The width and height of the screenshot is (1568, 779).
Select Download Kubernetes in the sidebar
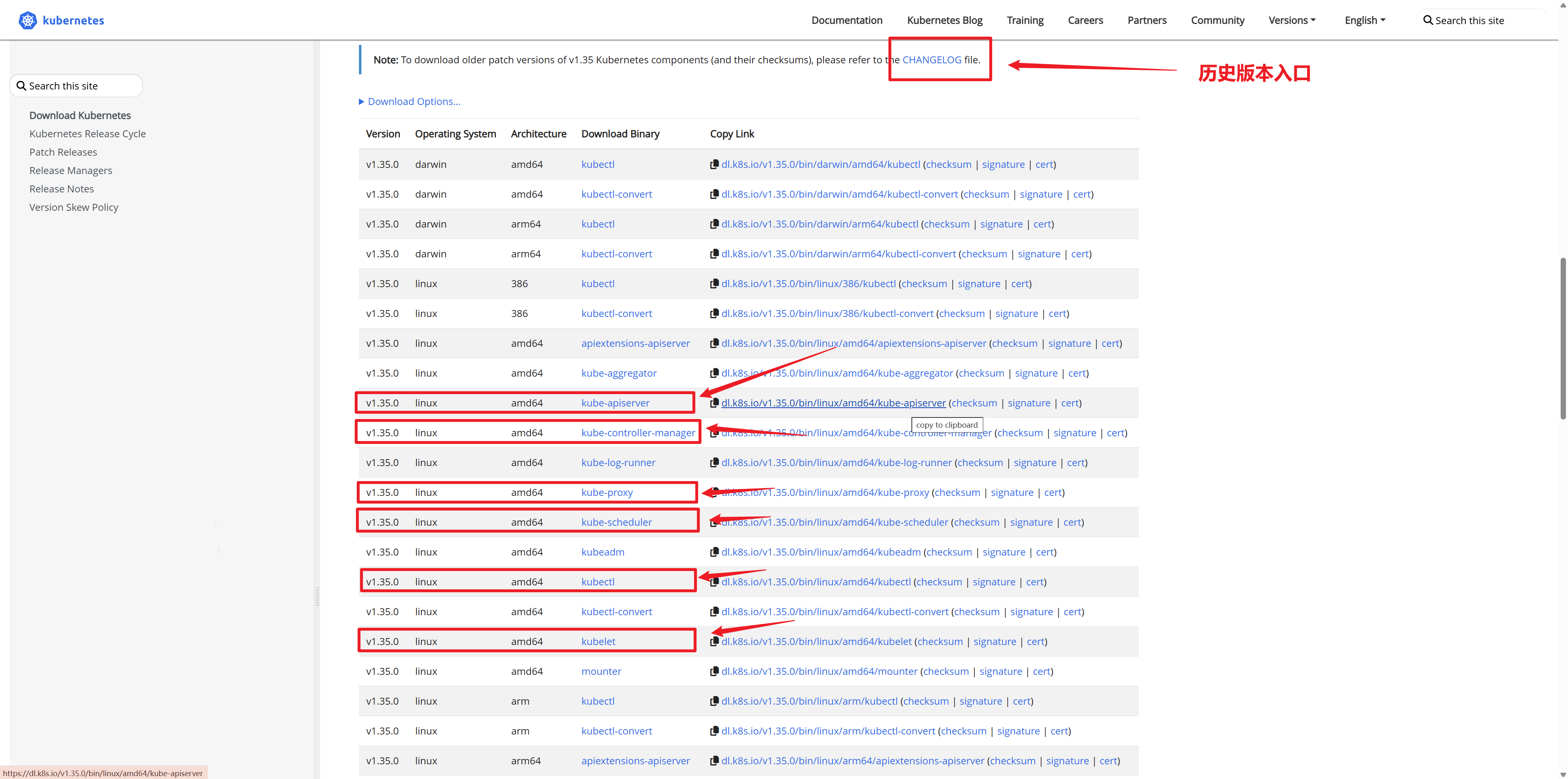(80, 116)
